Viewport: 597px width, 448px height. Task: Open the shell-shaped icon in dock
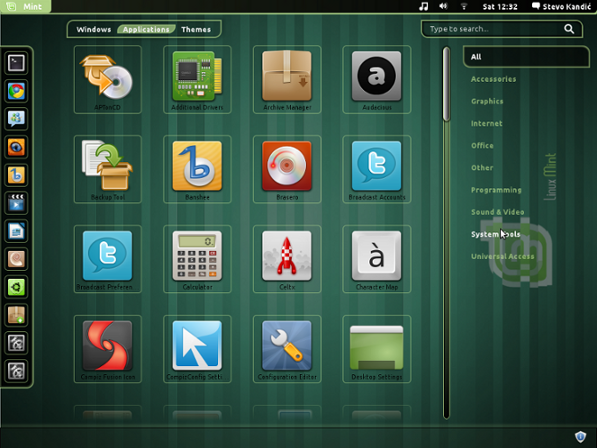16,259
